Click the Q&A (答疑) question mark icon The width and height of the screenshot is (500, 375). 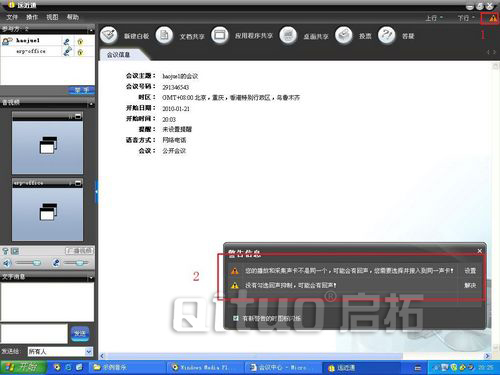387,35
